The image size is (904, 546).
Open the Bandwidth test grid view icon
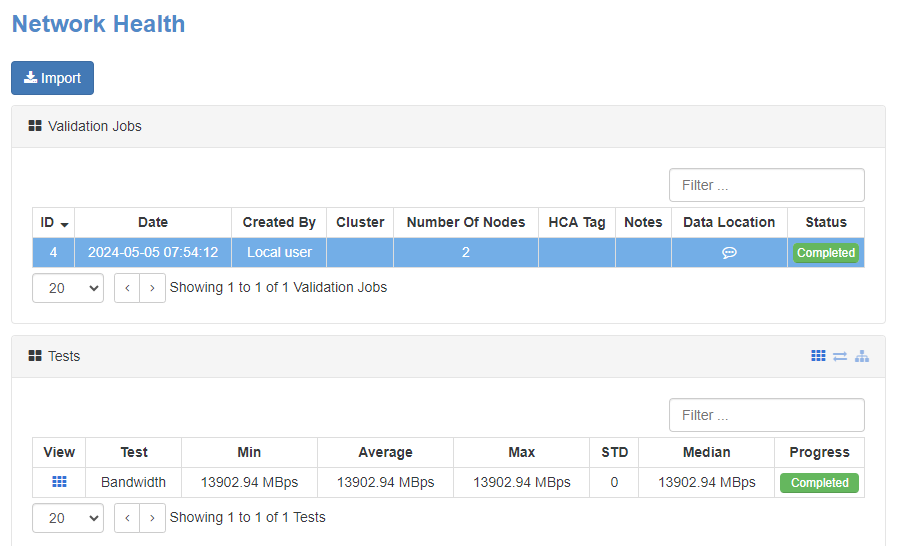59,482
